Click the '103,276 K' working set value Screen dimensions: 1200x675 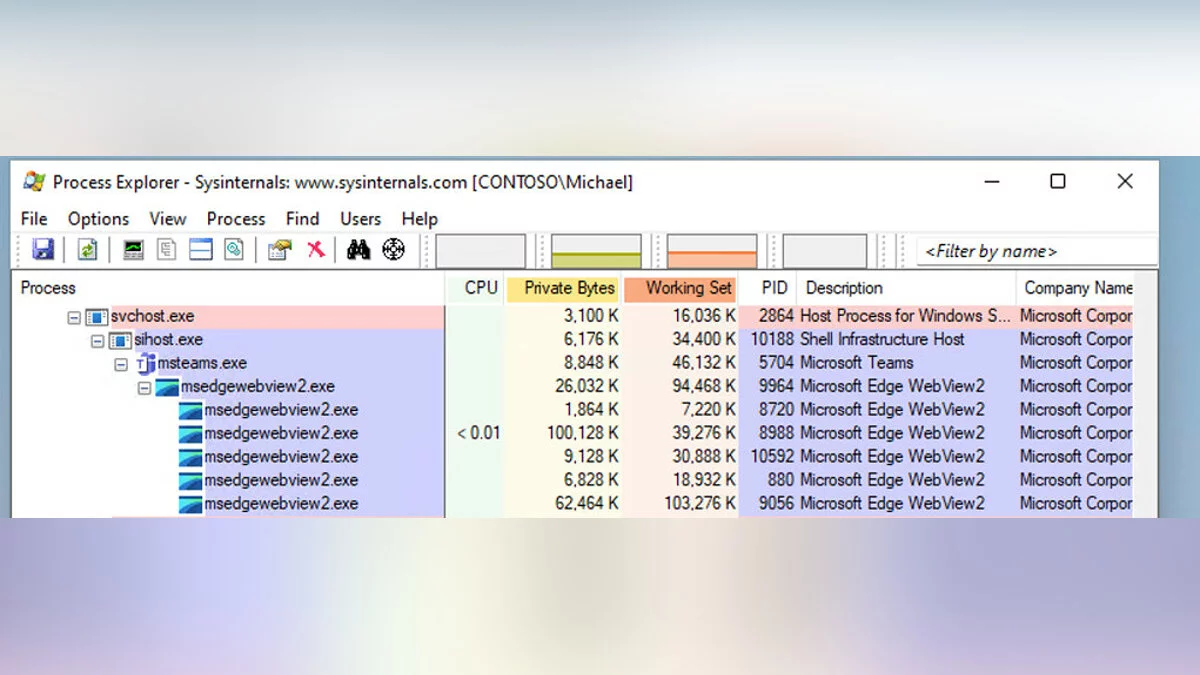point(700,503)
